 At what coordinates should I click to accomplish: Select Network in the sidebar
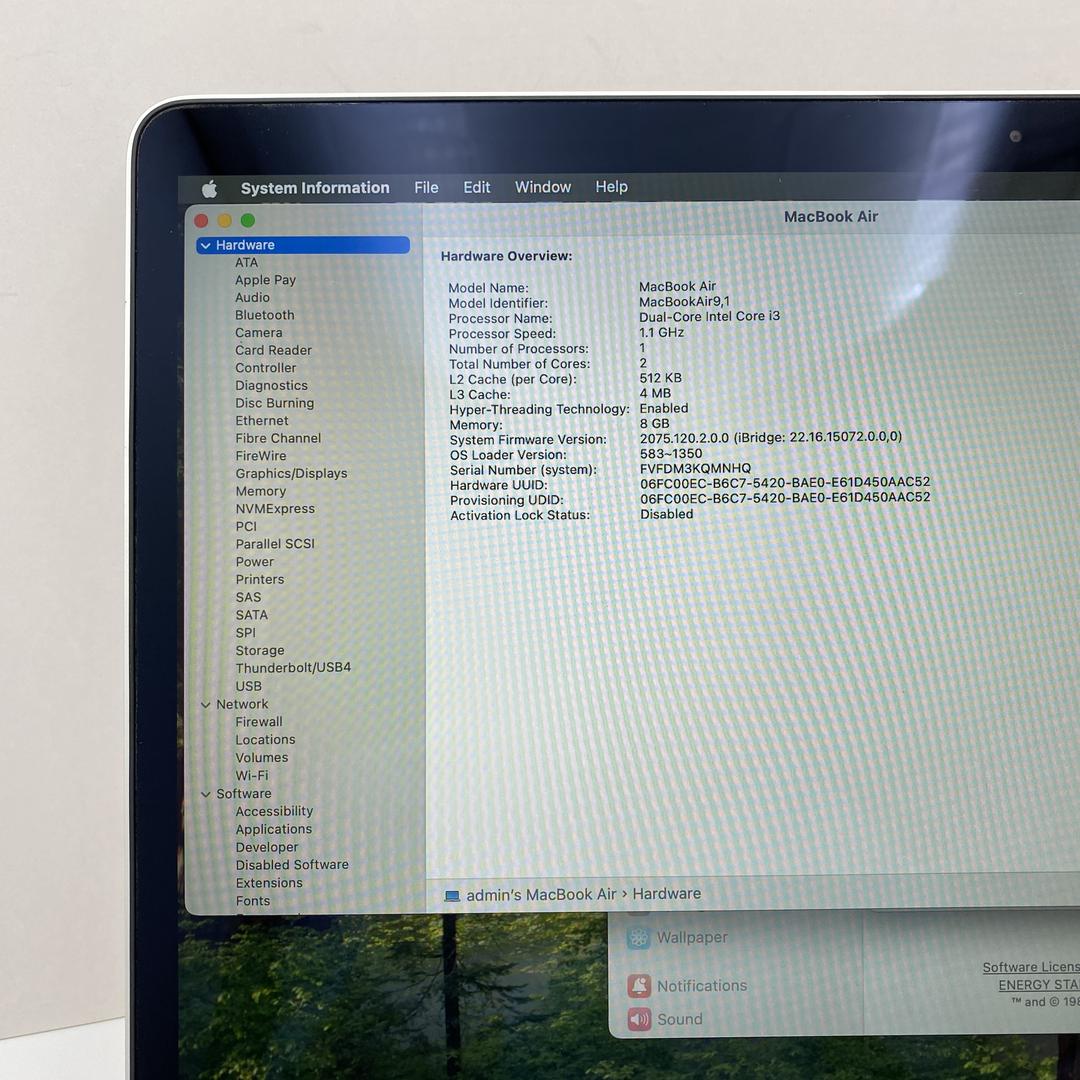[x=242, y=704]
